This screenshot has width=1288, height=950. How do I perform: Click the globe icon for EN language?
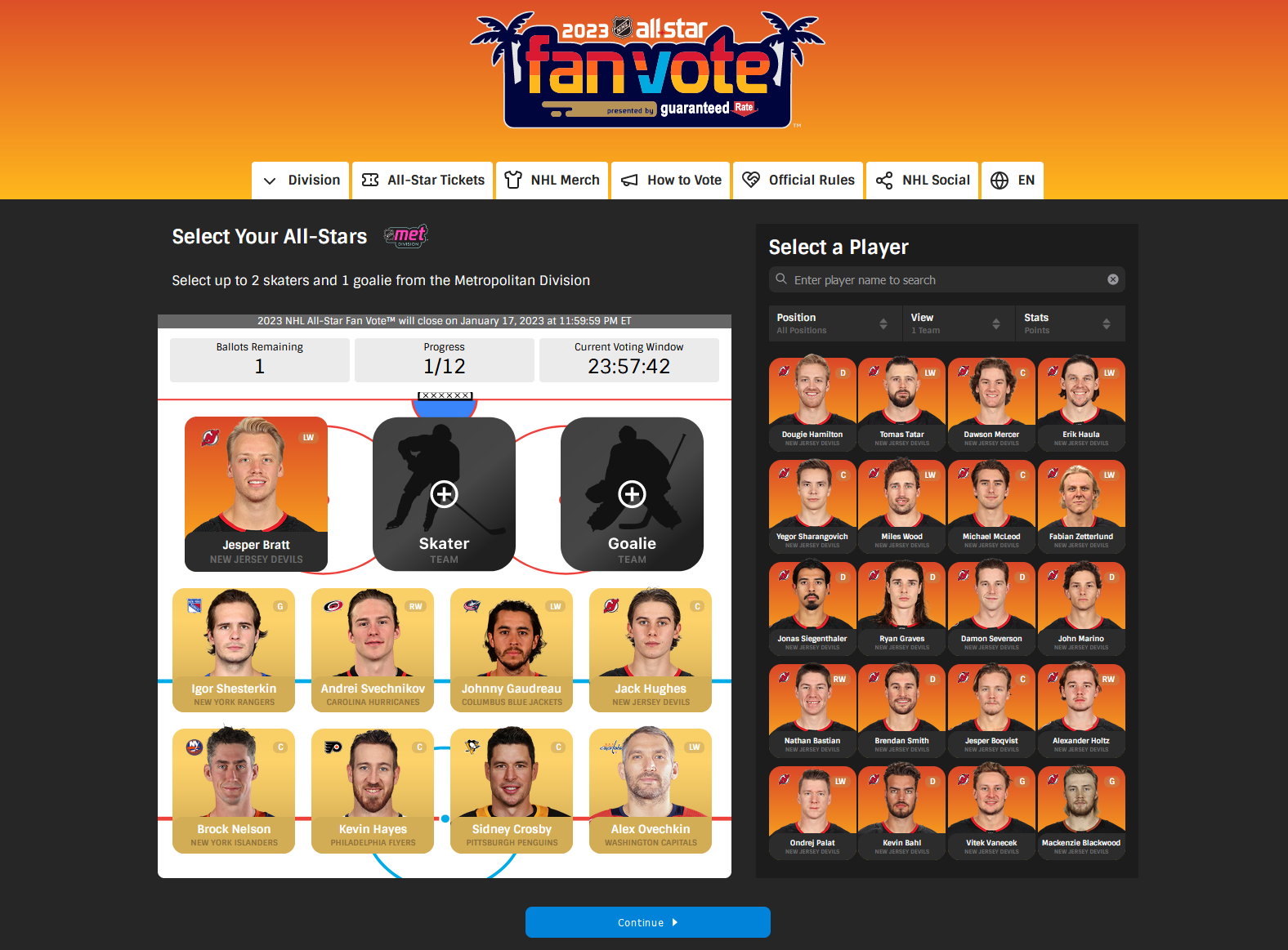tap(1000, 181)
